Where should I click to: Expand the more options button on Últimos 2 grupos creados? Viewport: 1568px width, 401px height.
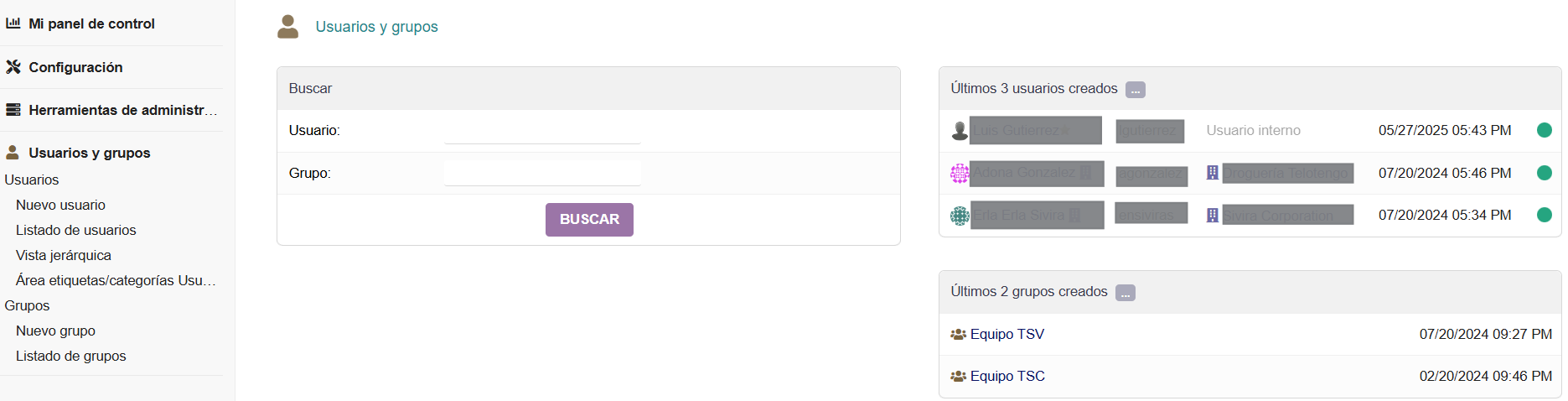tap(1125, 293)
